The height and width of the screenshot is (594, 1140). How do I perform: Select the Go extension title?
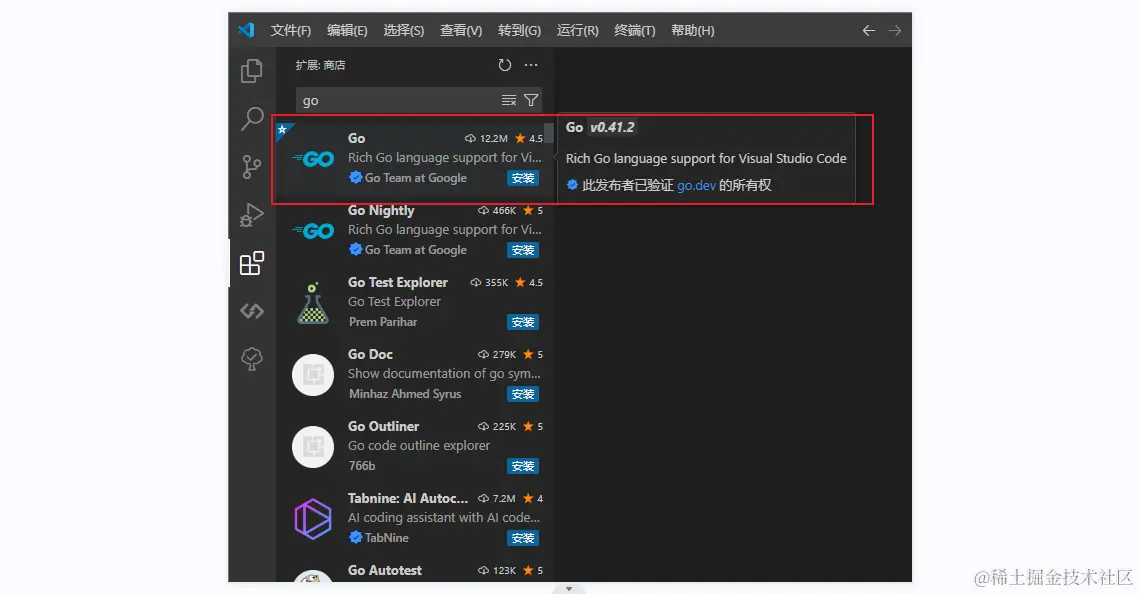point(356,138)
